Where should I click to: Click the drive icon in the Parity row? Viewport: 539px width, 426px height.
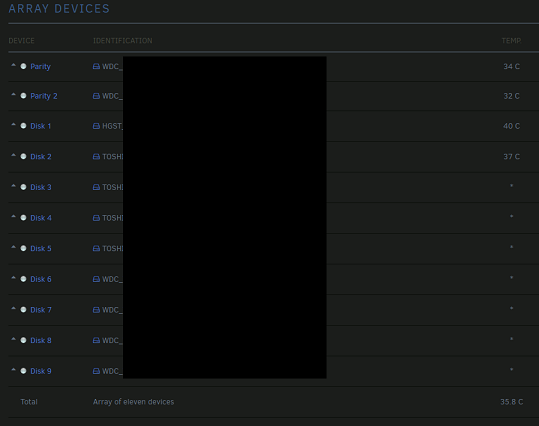96,66
